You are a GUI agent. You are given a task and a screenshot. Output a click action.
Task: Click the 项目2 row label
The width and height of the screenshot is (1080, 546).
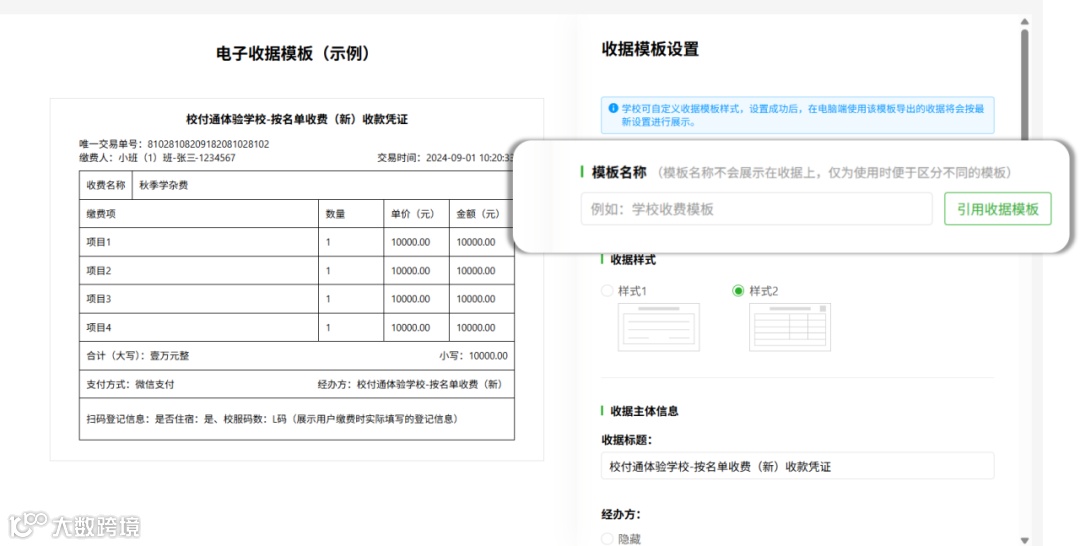coord(98,271)
